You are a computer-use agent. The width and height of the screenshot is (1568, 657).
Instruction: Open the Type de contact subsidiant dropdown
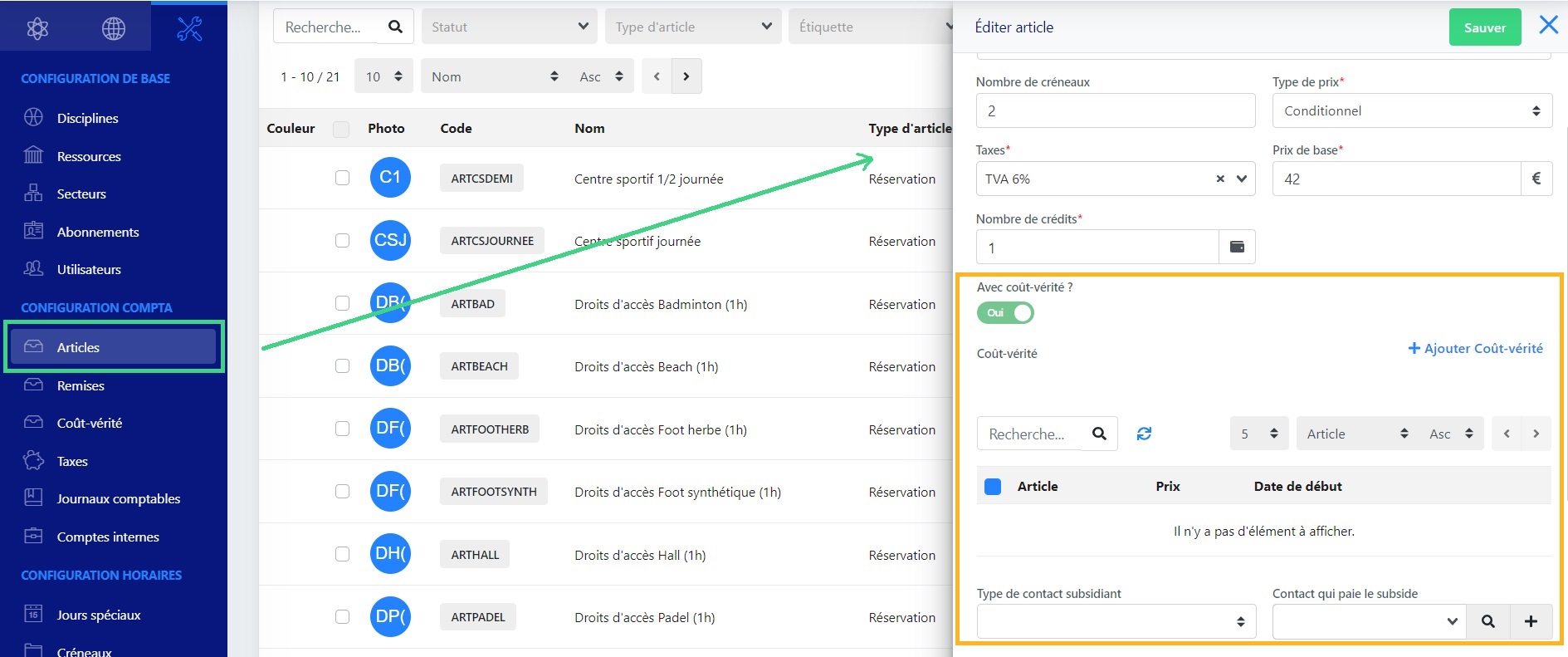tap(1116, 621)
